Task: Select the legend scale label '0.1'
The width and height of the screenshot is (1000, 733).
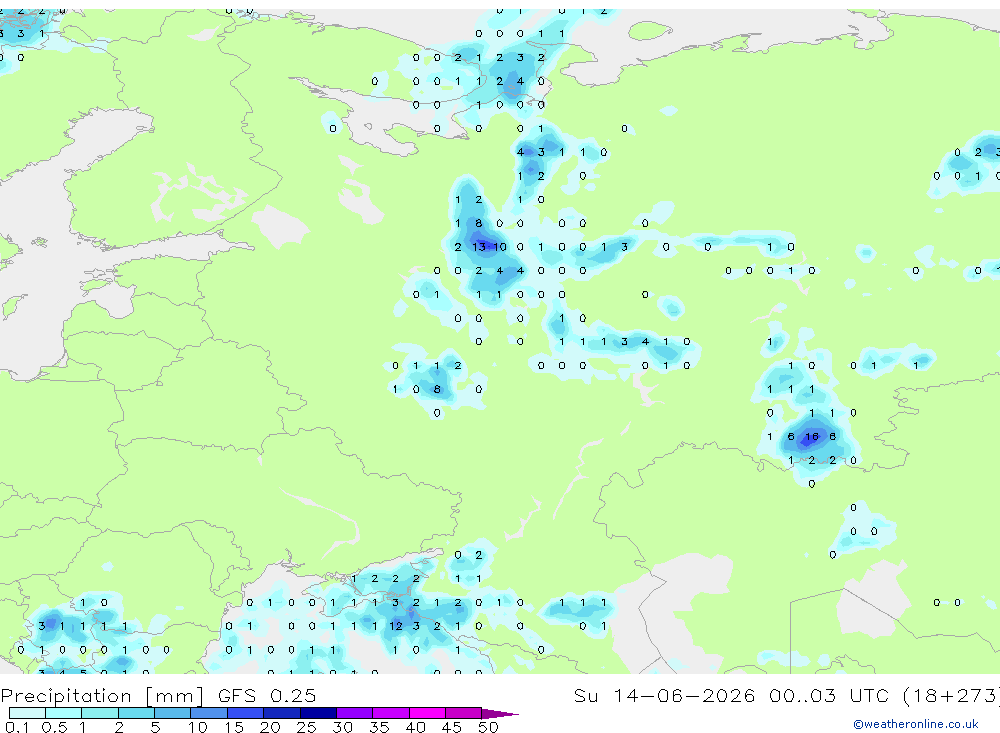Action: (x=17, y=727)
